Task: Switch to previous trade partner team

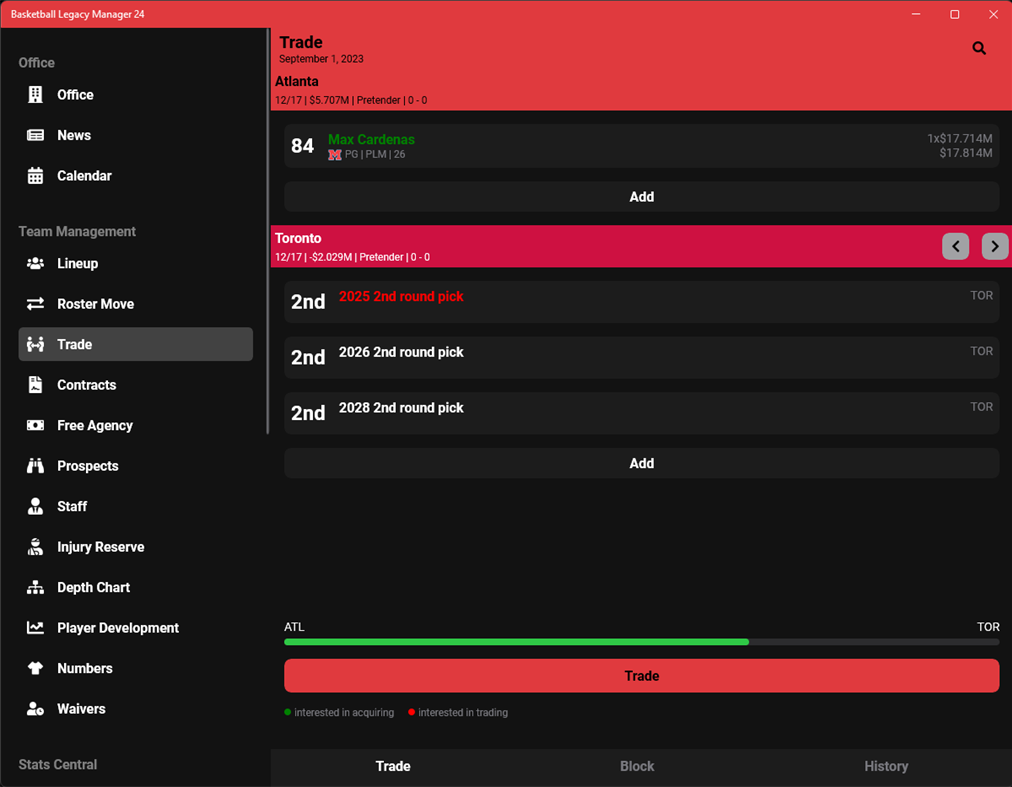Action: (x=955, y=246)
